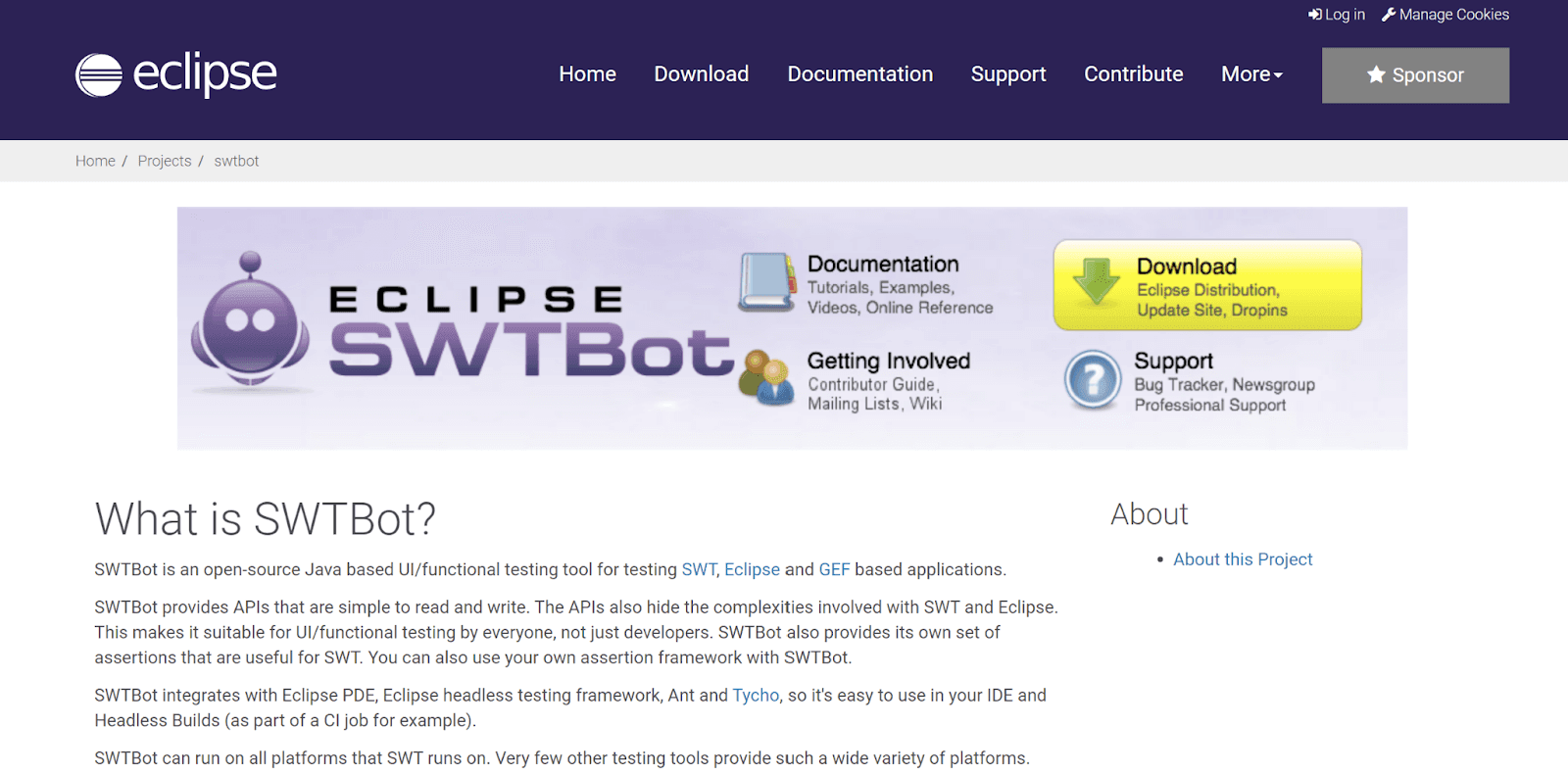Image resolution: width=1568 pixels, height=775 pixels.
Task: Click the Manage Cookies wrench icon
Action: tap(1389, 15)
